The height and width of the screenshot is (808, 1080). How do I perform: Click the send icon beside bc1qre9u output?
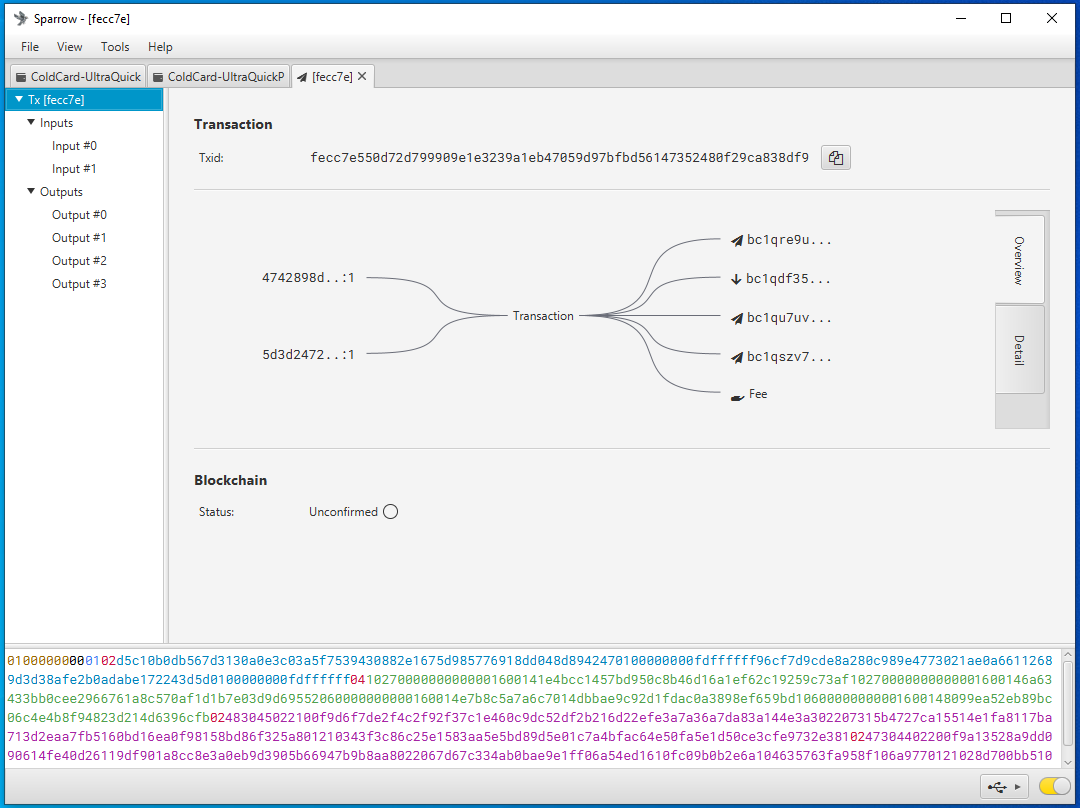[x=737, y=240]
